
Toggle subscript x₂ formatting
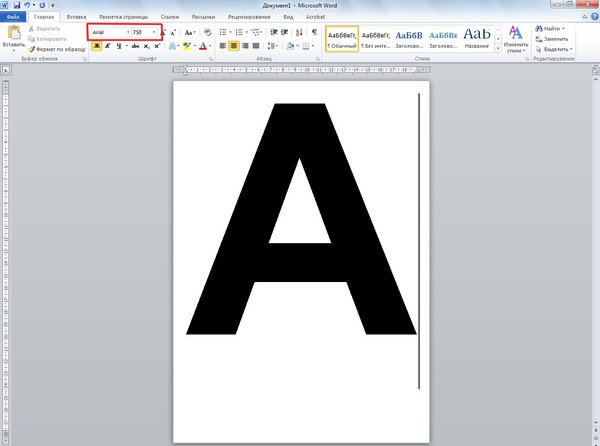146,46
